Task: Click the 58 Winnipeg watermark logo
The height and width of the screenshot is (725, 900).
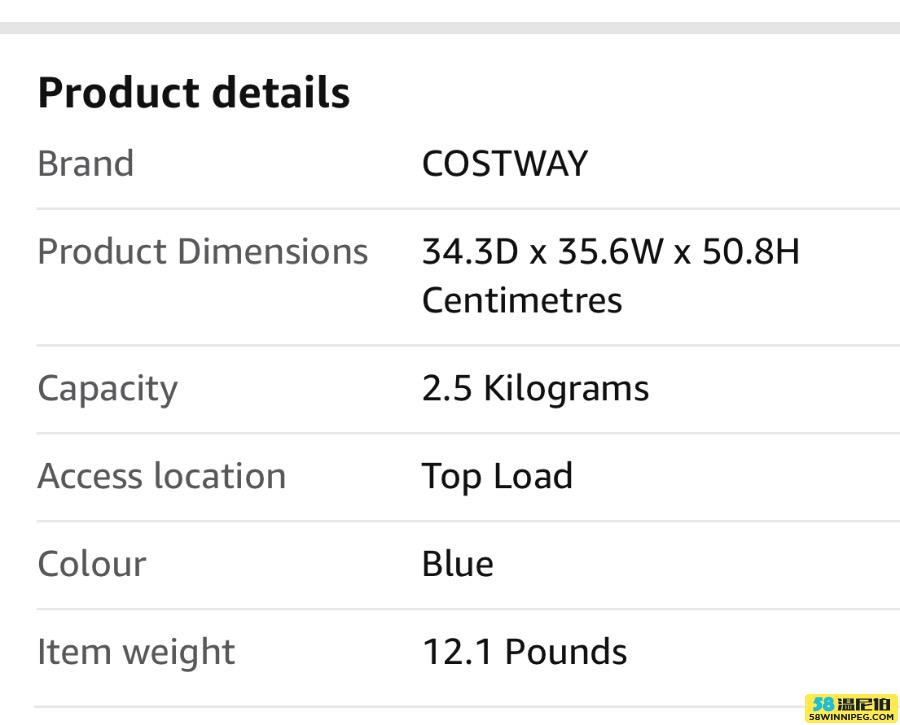Action: (x=852, y=708)
